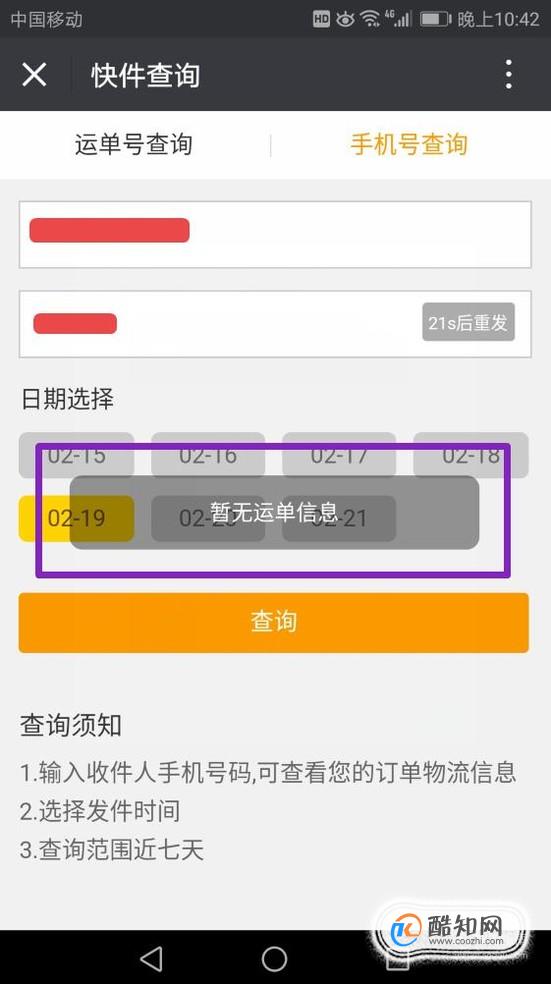Select the 02-17 date option
The height and width of the screenshot is (984, 551).
click(339, 455)
